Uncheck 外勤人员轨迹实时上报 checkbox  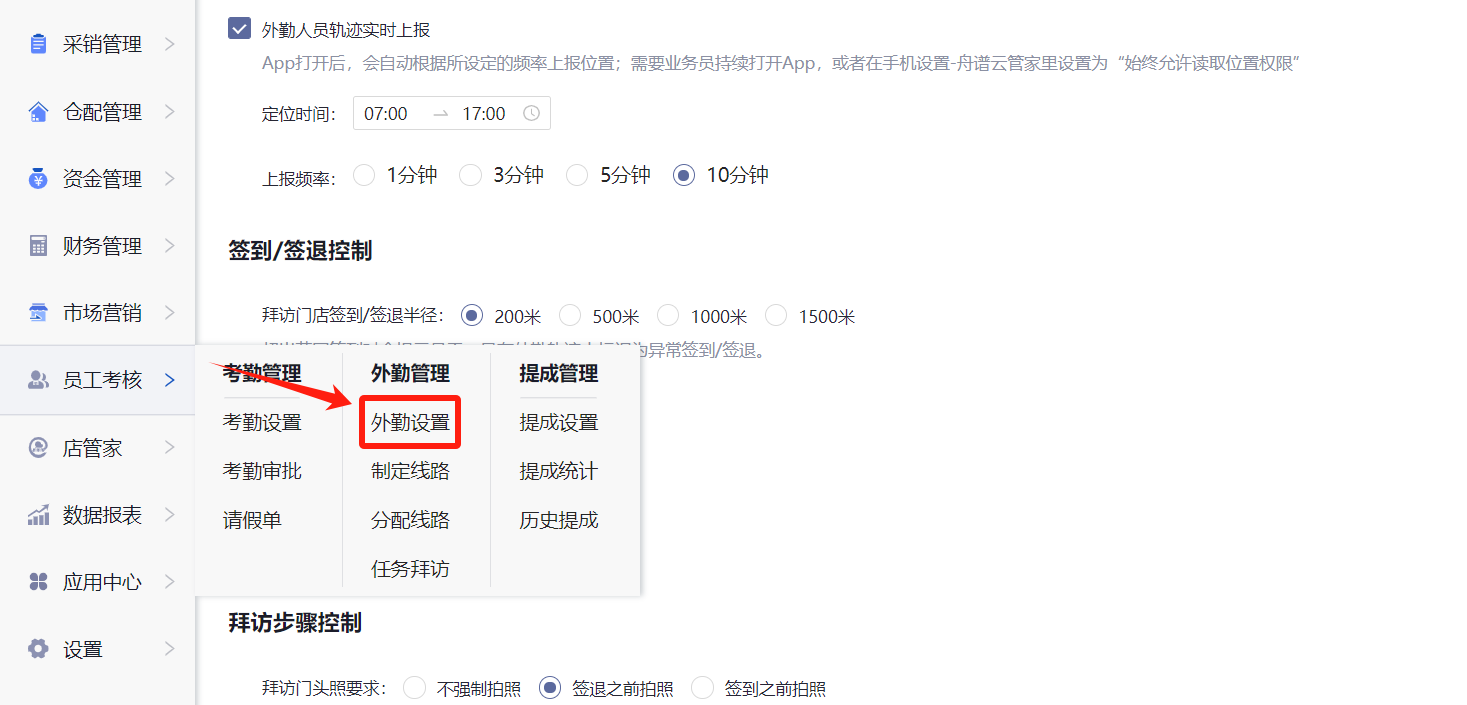coord(239,29)
